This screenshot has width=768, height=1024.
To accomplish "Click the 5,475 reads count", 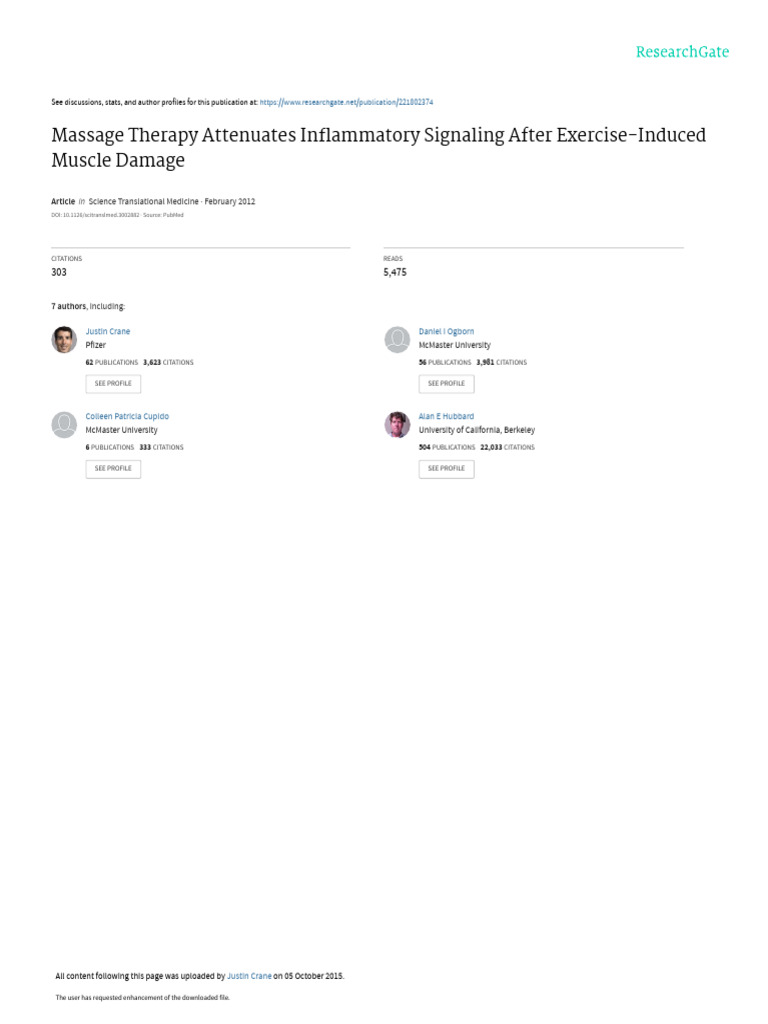I will 394,272.
